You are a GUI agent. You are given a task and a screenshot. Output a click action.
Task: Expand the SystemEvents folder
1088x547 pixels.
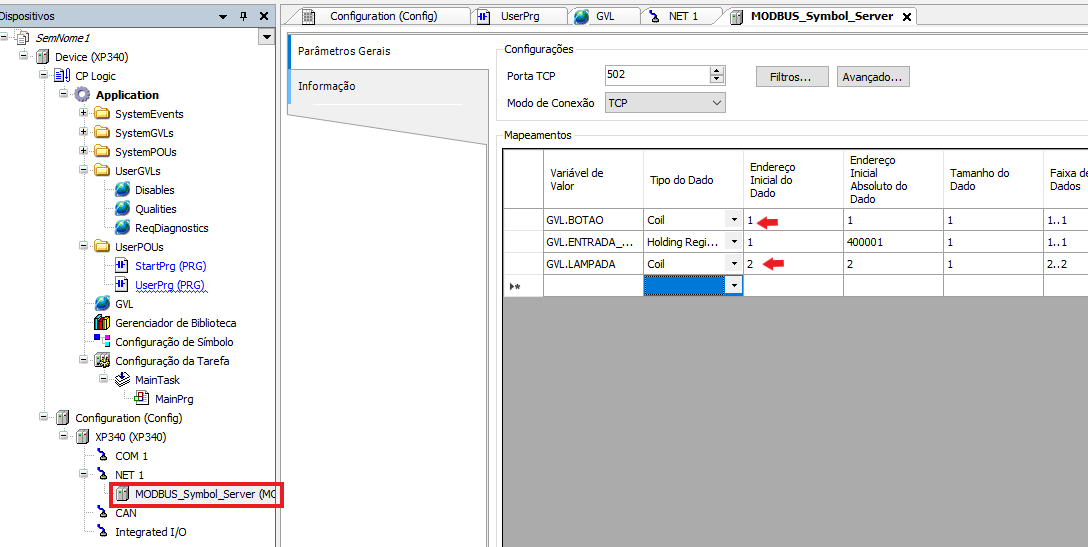tap(84, 114)
